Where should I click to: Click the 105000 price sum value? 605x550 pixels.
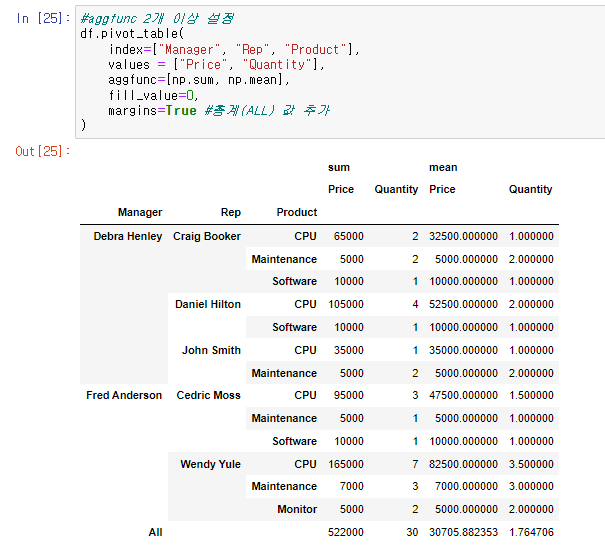346,304
